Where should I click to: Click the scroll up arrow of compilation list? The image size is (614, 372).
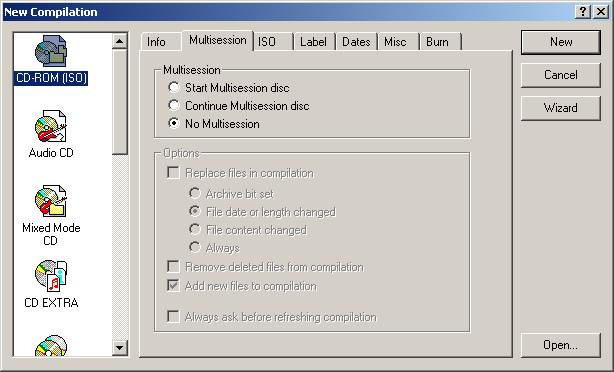coord(120,41)
